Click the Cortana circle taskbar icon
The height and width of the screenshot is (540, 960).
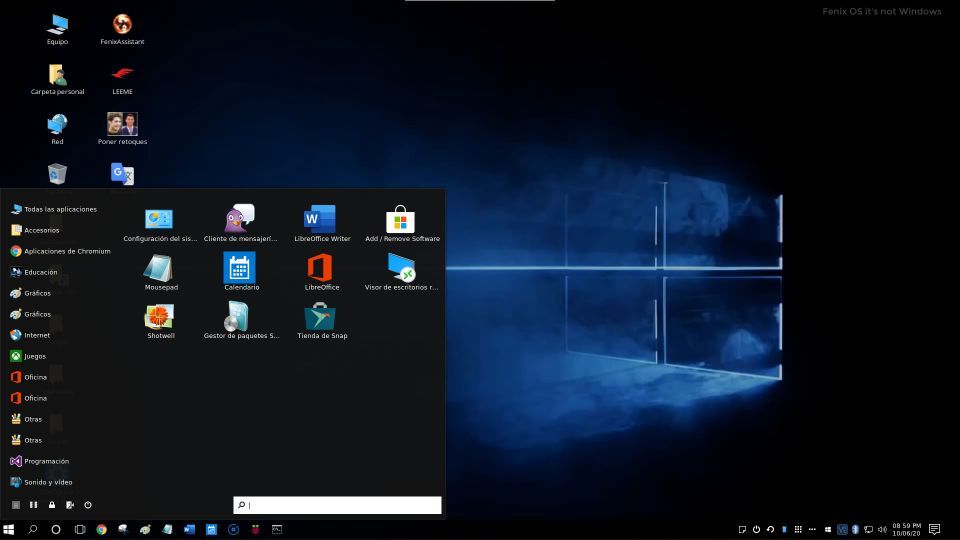pos(56,530)
